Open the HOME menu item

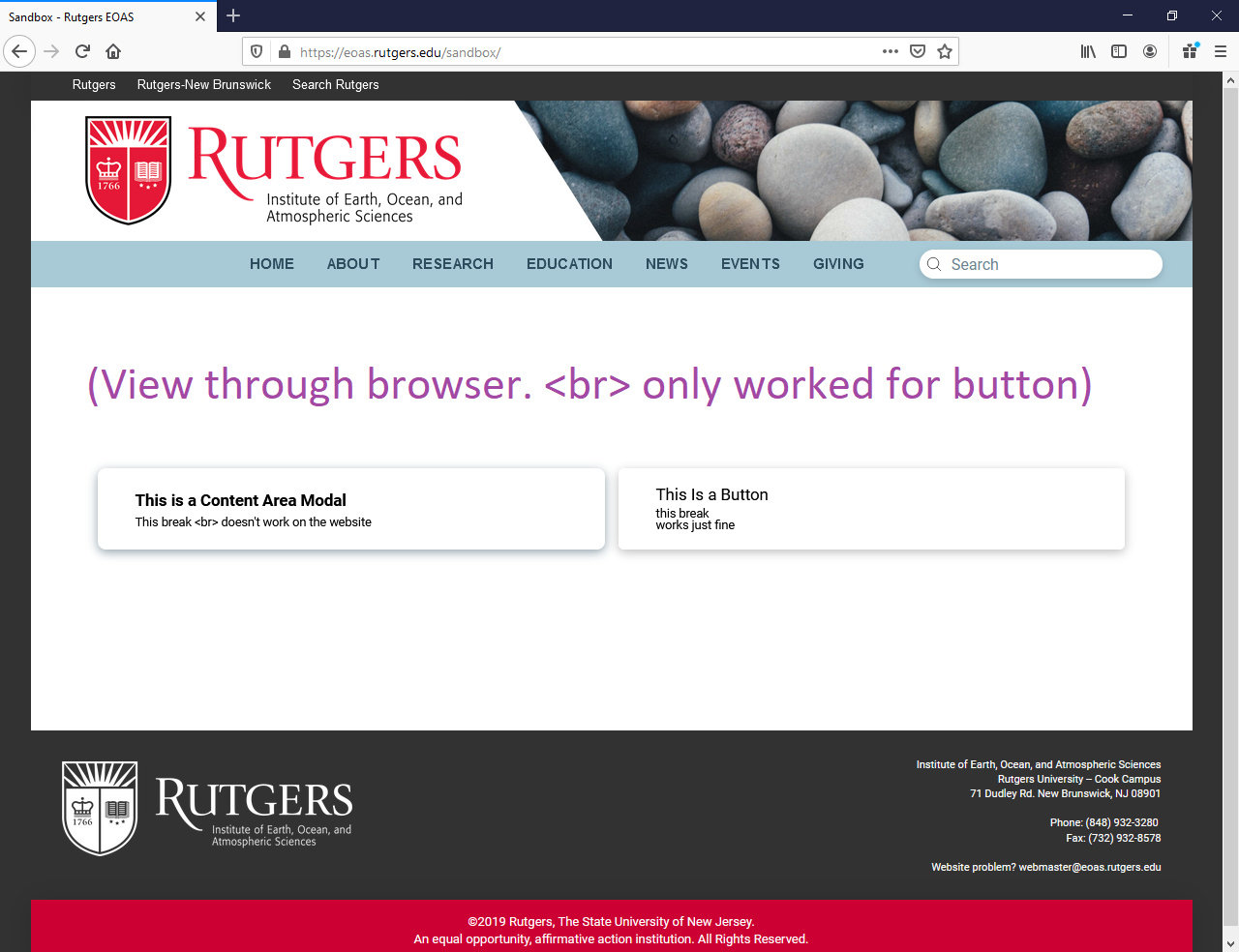coord(272,264)
